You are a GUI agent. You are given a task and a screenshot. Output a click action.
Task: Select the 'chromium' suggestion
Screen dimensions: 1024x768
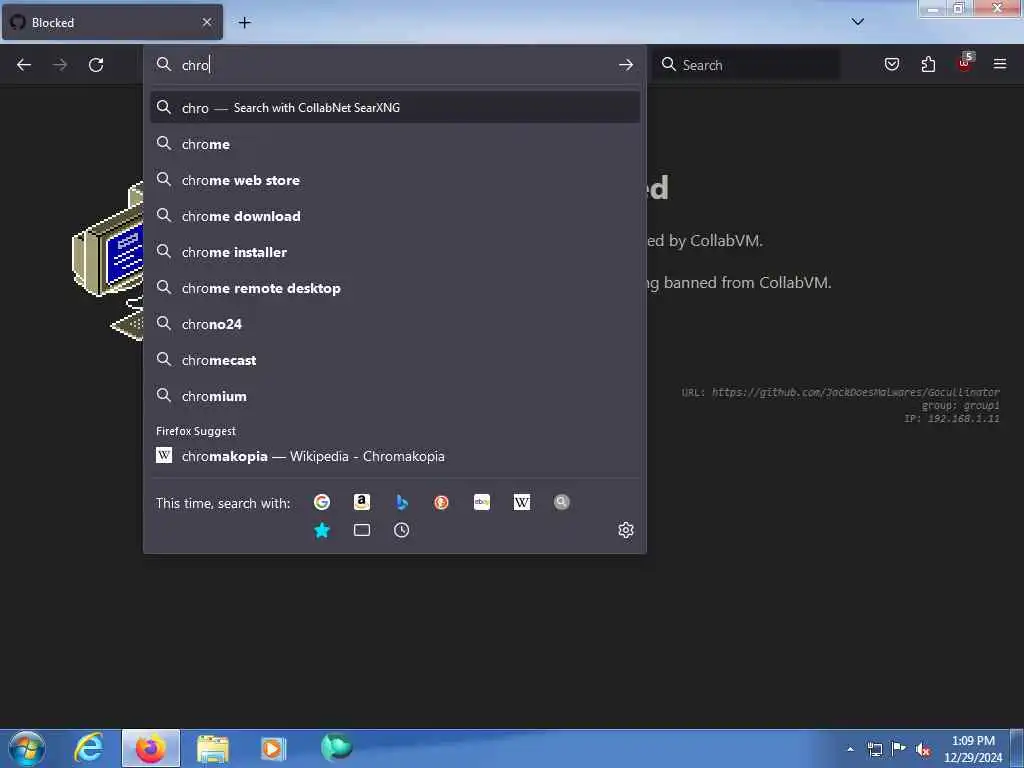pyautogui.click(x=394, y=396)
